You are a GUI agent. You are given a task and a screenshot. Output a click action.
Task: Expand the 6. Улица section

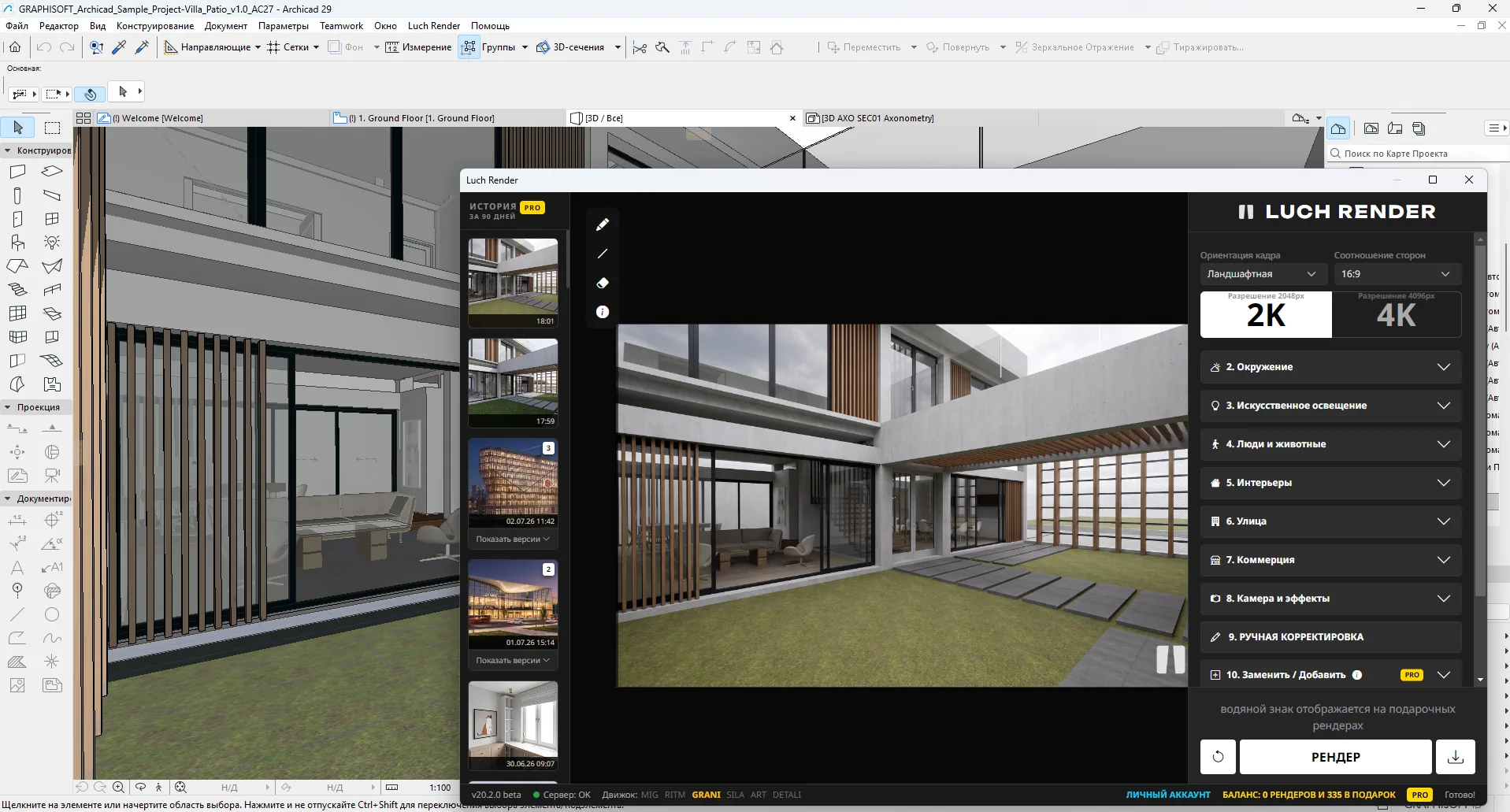[1330, 521]
